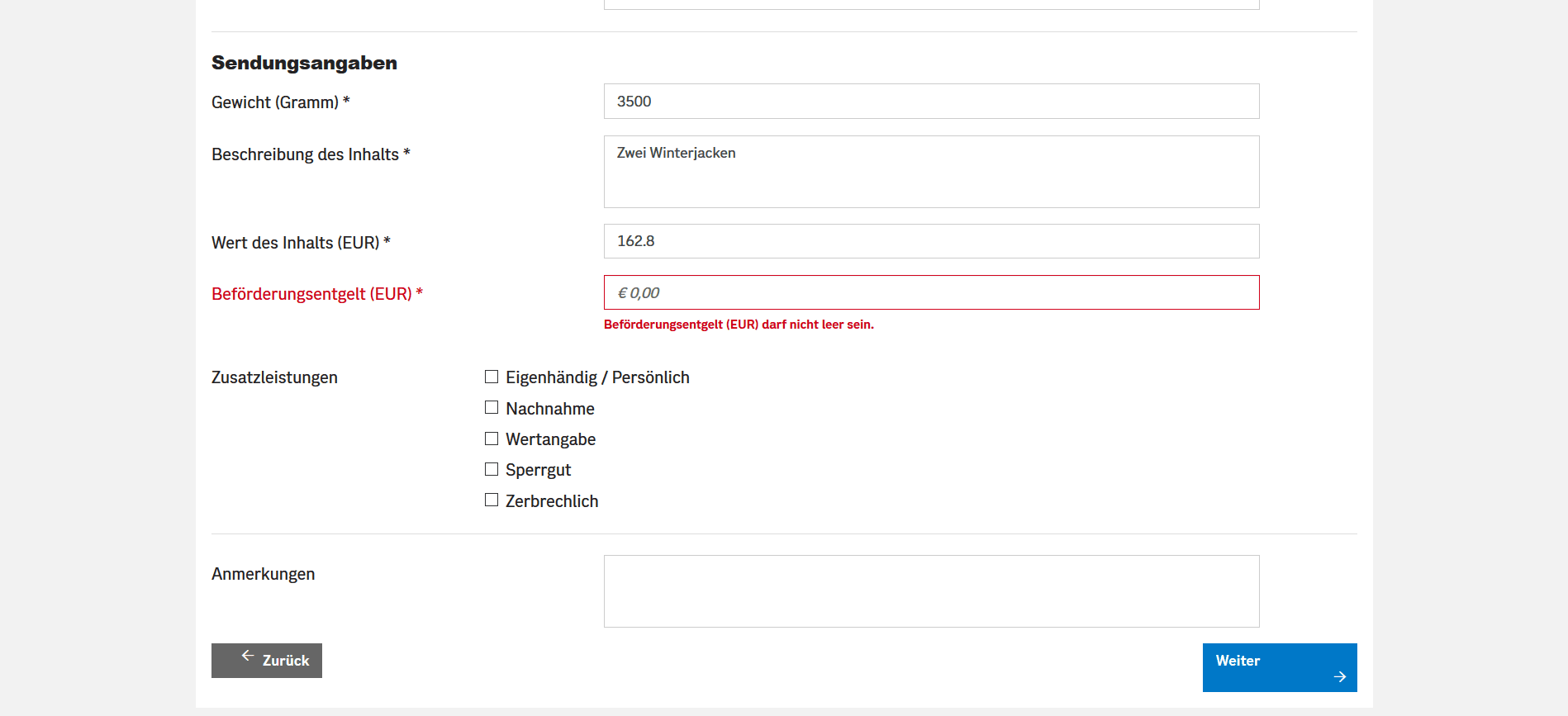Focus the weight field containing 3500
Viewport: 1568px width, 716px height.
(x=931, y=102)
